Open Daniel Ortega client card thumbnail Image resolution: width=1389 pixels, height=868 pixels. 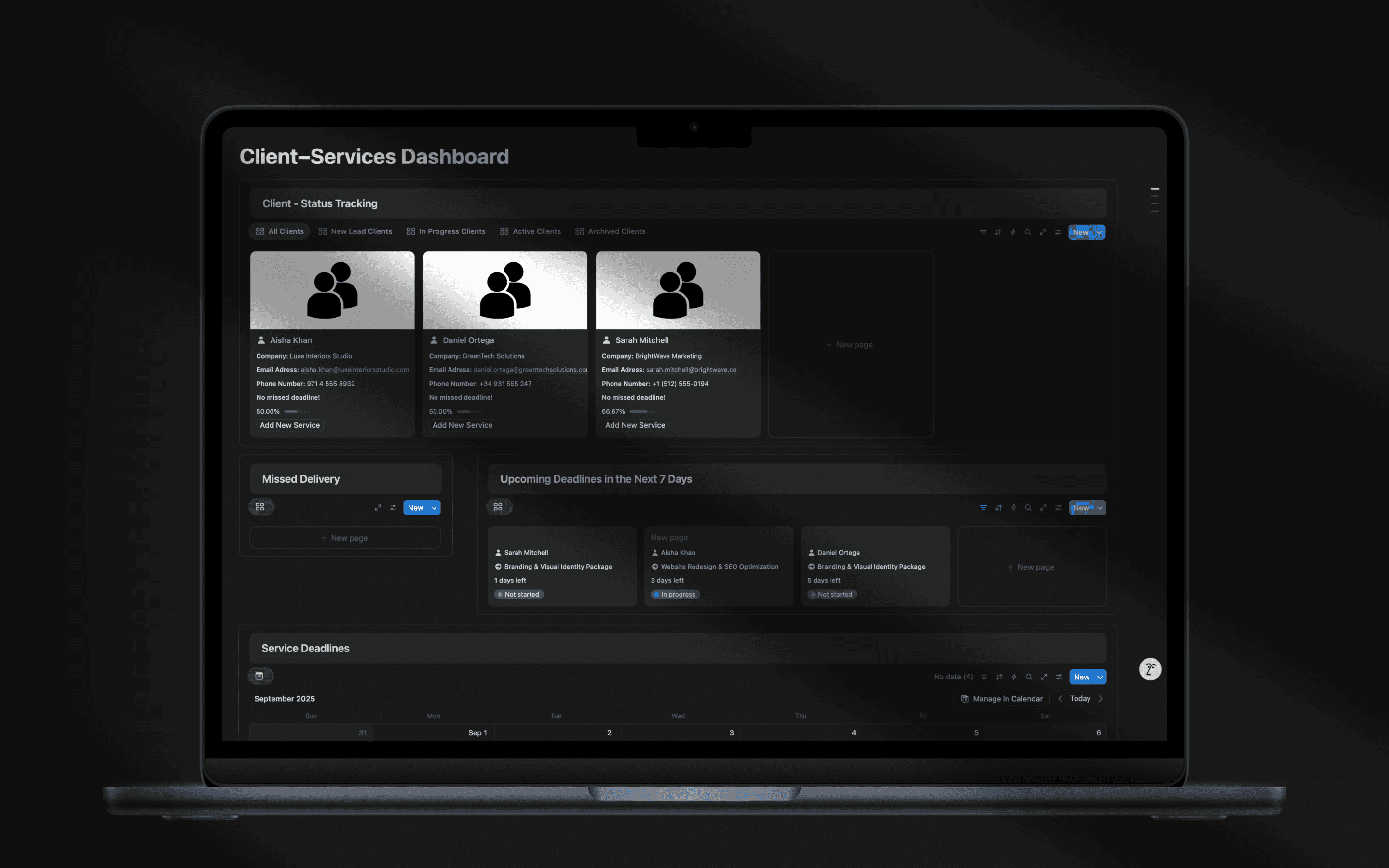click(505, 290)
